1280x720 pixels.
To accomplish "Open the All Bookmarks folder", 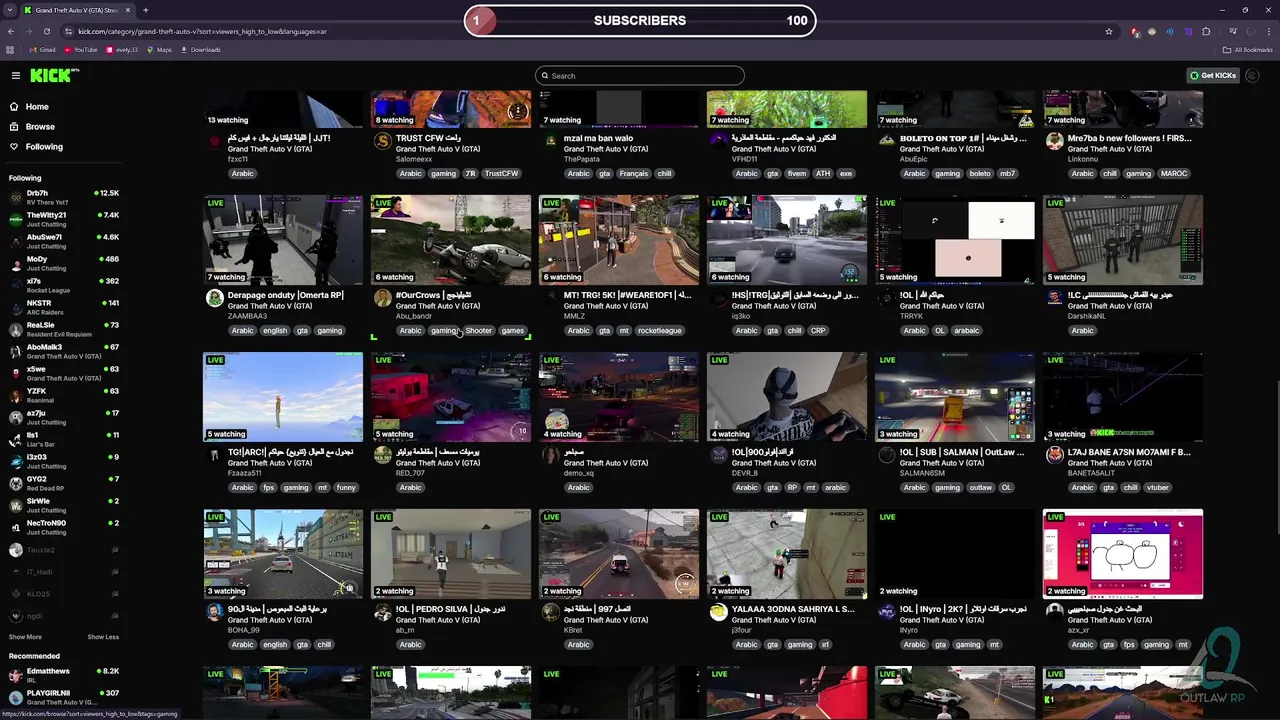I will coord(1248,50).
